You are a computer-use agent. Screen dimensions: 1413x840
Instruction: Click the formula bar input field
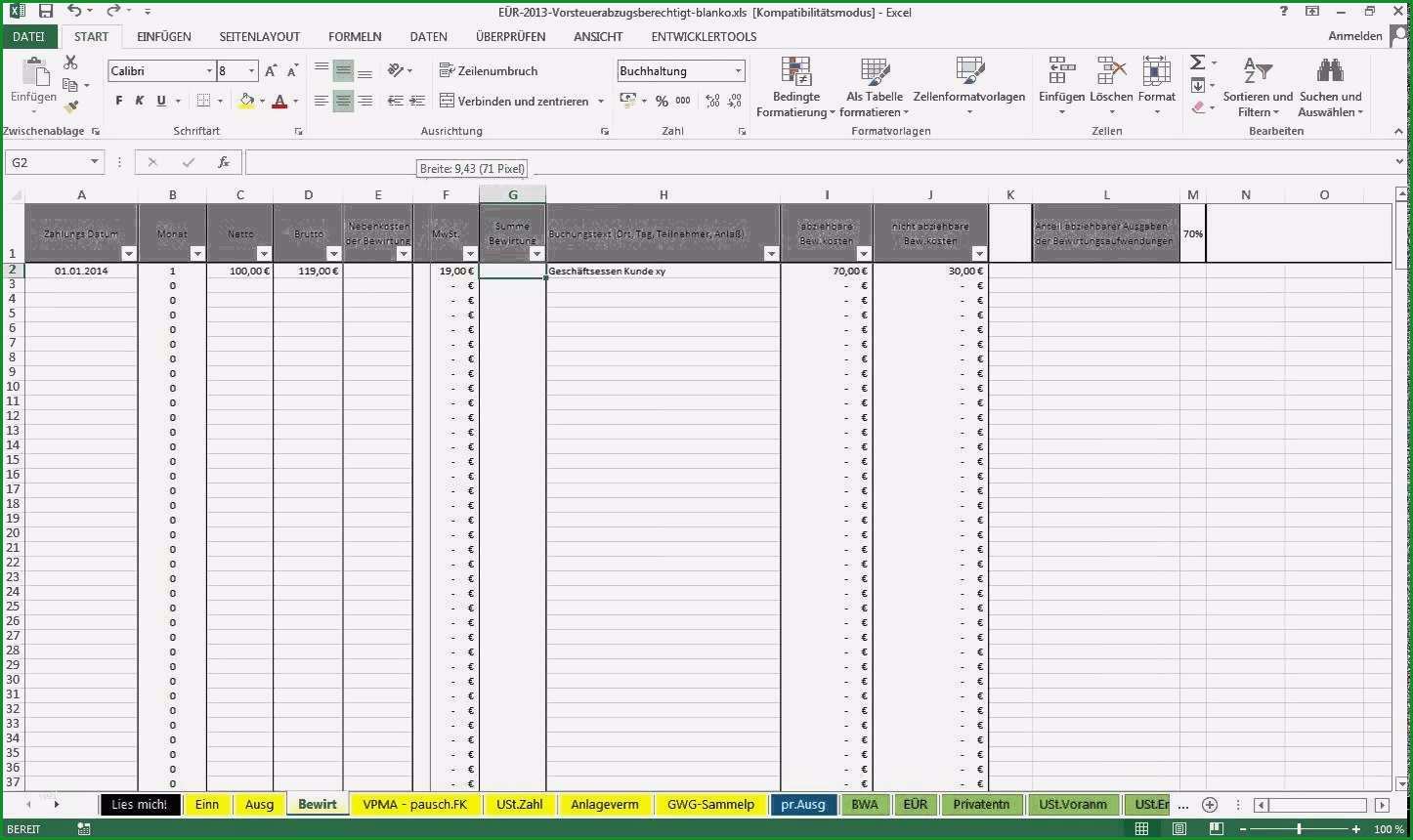817,162
